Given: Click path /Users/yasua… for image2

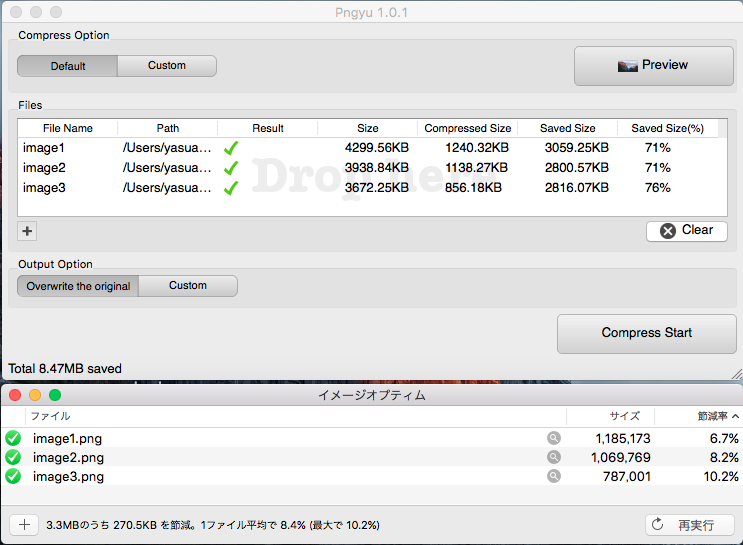Looking at the screenshot, I should tap(167, 168).
